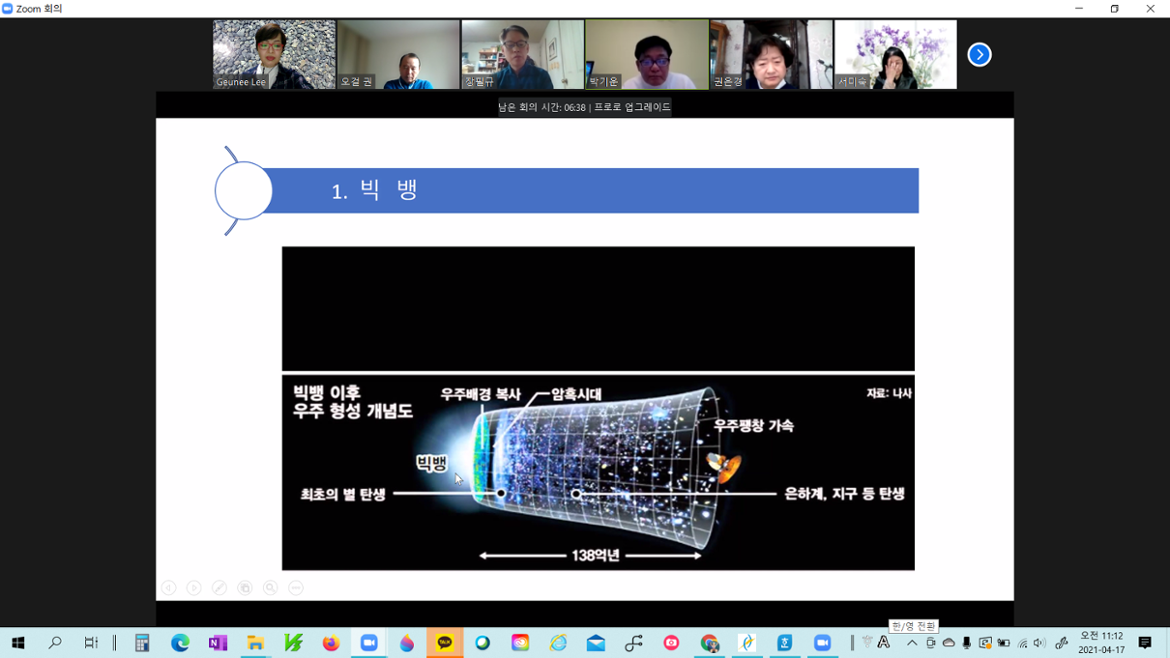Open Windows Start menu
This screenshot has height=658, width=1170.
tap(17, 643)
